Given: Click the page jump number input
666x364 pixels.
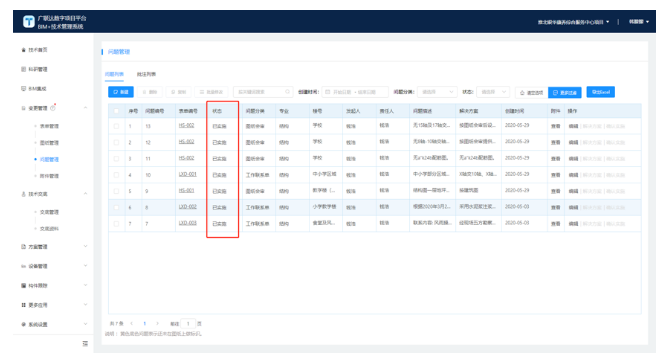Looking at the screenshot, I should 188,324.
